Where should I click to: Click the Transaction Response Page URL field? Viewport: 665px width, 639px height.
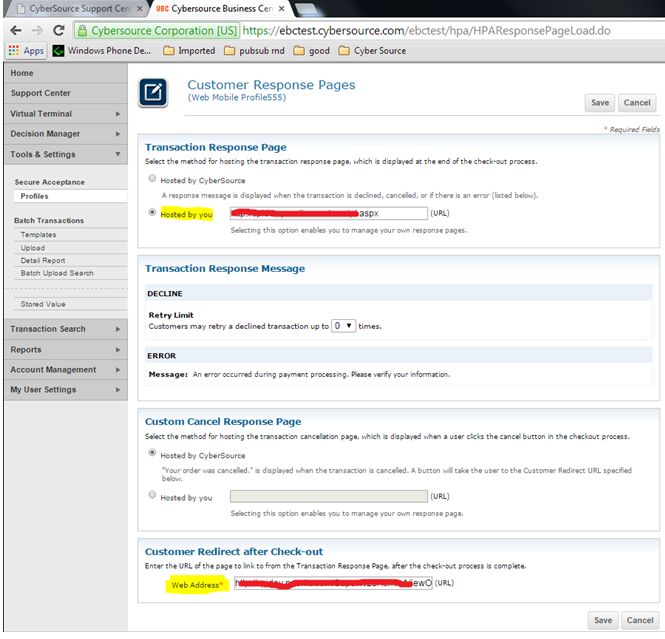[329, 213]
